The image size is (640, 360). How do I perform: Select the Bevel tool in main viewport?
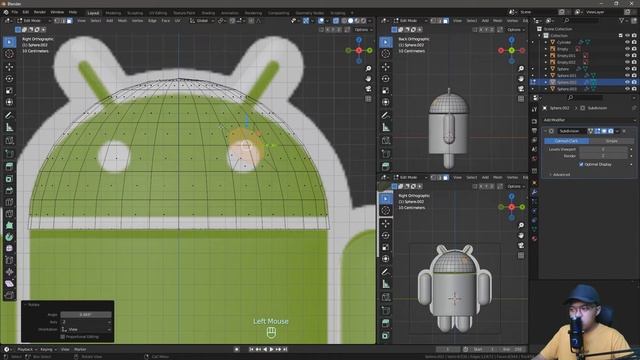pos(9,191)
